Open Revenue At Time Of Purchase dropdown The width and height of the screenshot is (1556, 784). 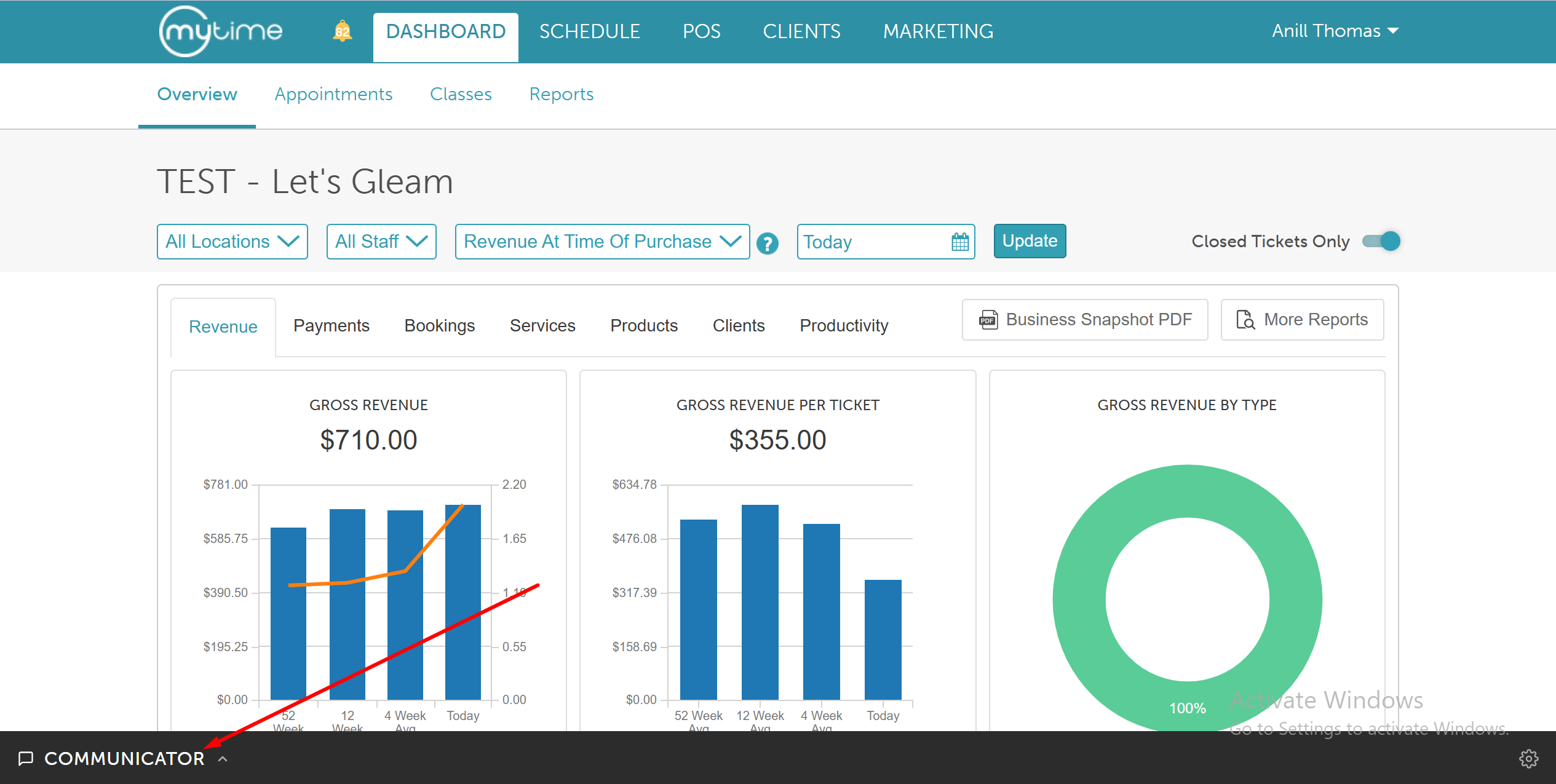point(602,242)
